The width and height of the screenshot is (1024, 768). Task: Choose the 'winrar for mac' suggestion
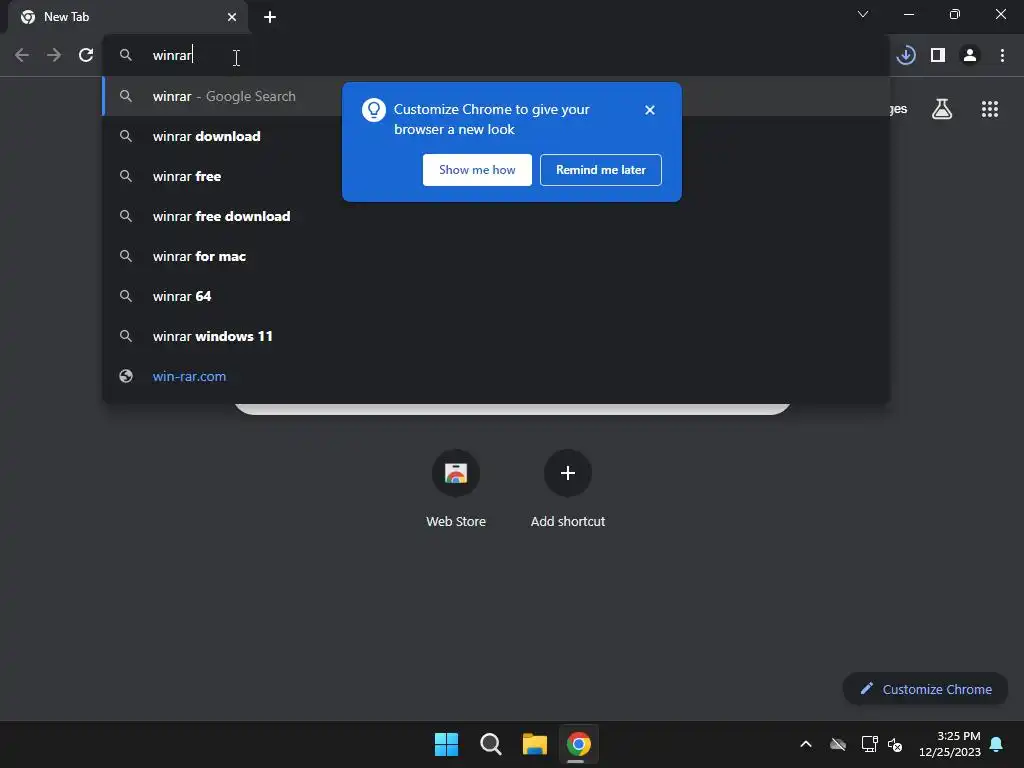pos(496,256)
